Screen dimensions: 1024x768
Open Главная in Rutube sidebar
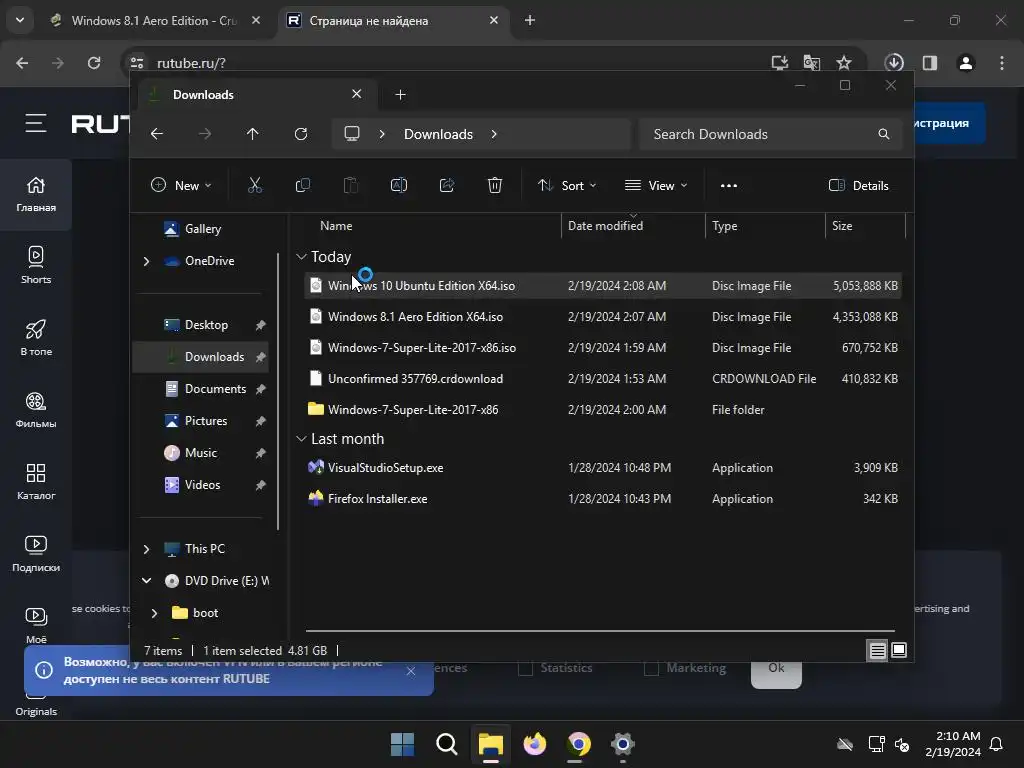click(36, 194)
